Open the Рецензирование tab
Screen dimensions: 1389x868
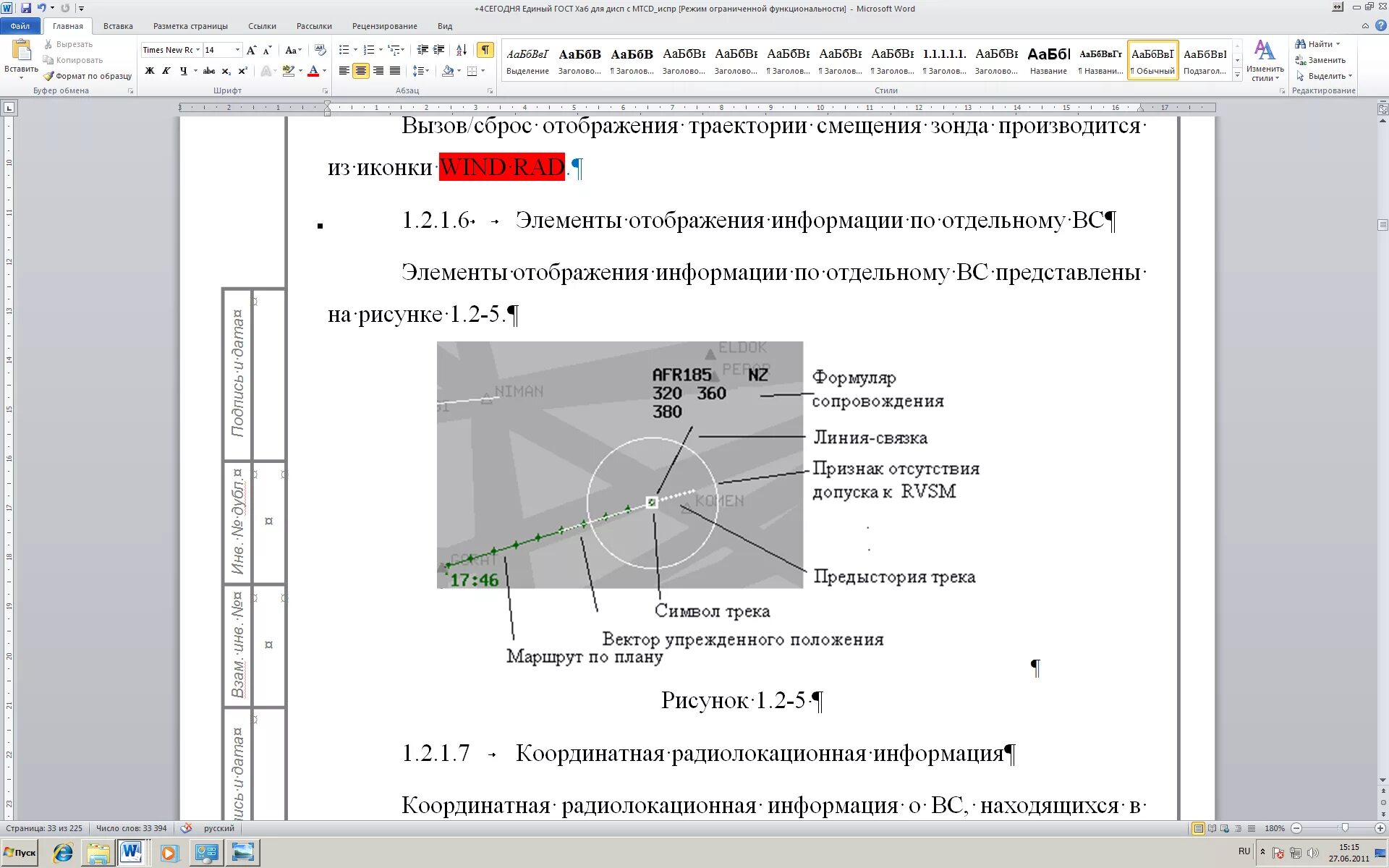click(x=384, y=26)
